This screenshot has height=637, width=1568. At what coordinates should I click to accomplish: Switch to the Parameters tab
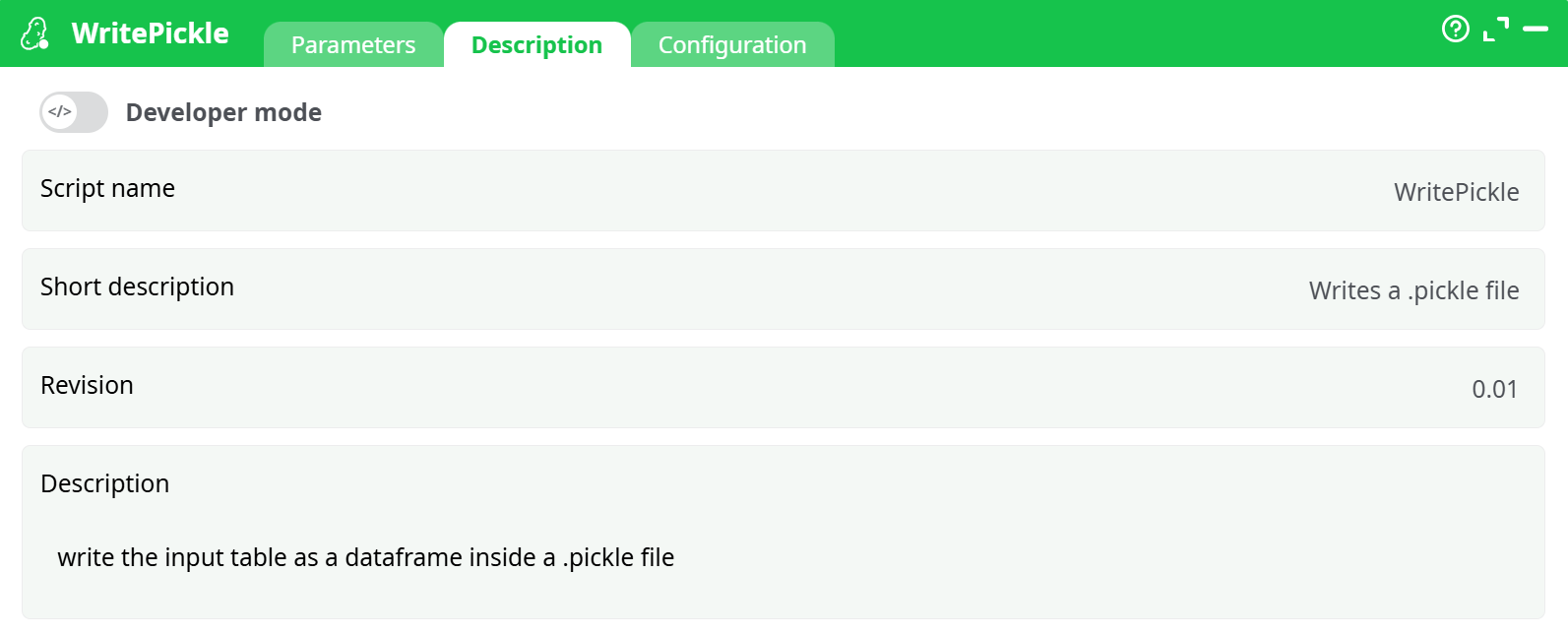(x=352, y=44)
